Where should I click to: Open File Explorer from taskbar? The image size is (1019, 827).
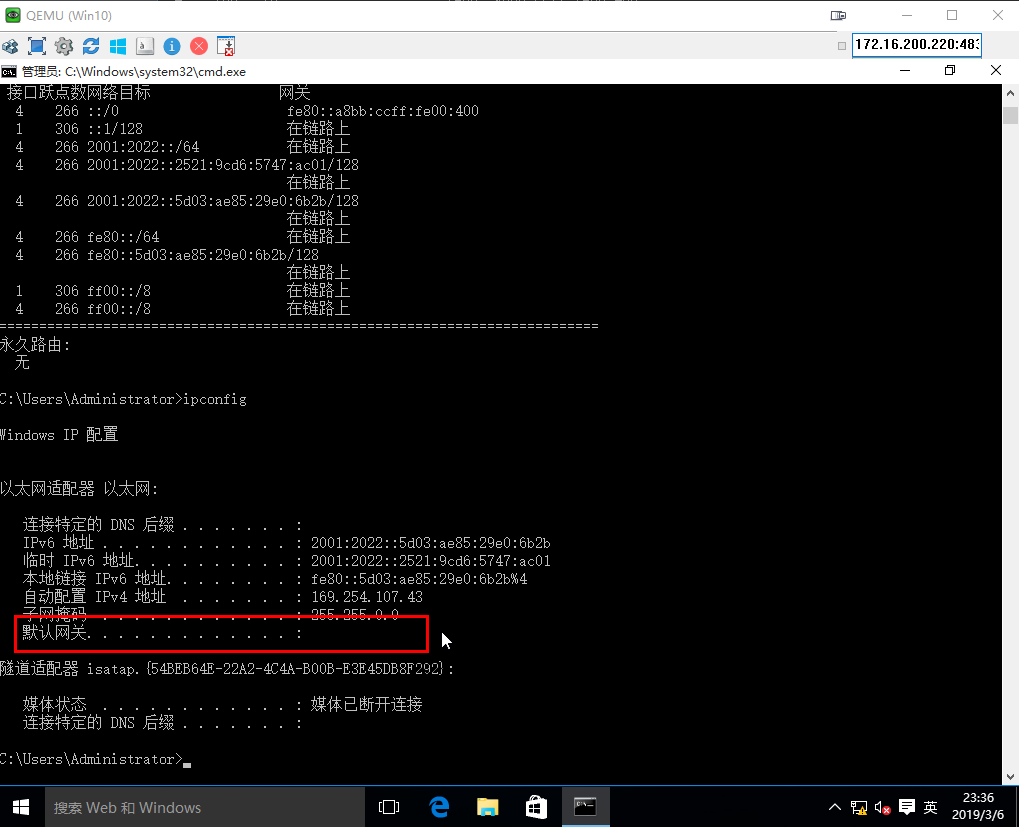click(x=488, y=807)
